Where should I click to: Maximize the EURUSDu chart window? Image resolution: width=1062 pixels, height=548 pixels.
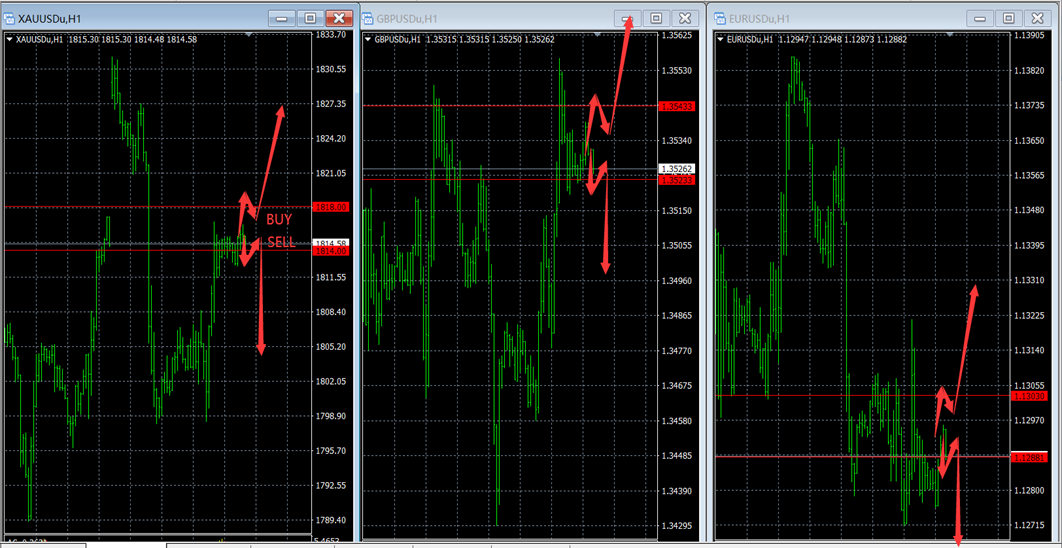click(x=1009, y=18)
